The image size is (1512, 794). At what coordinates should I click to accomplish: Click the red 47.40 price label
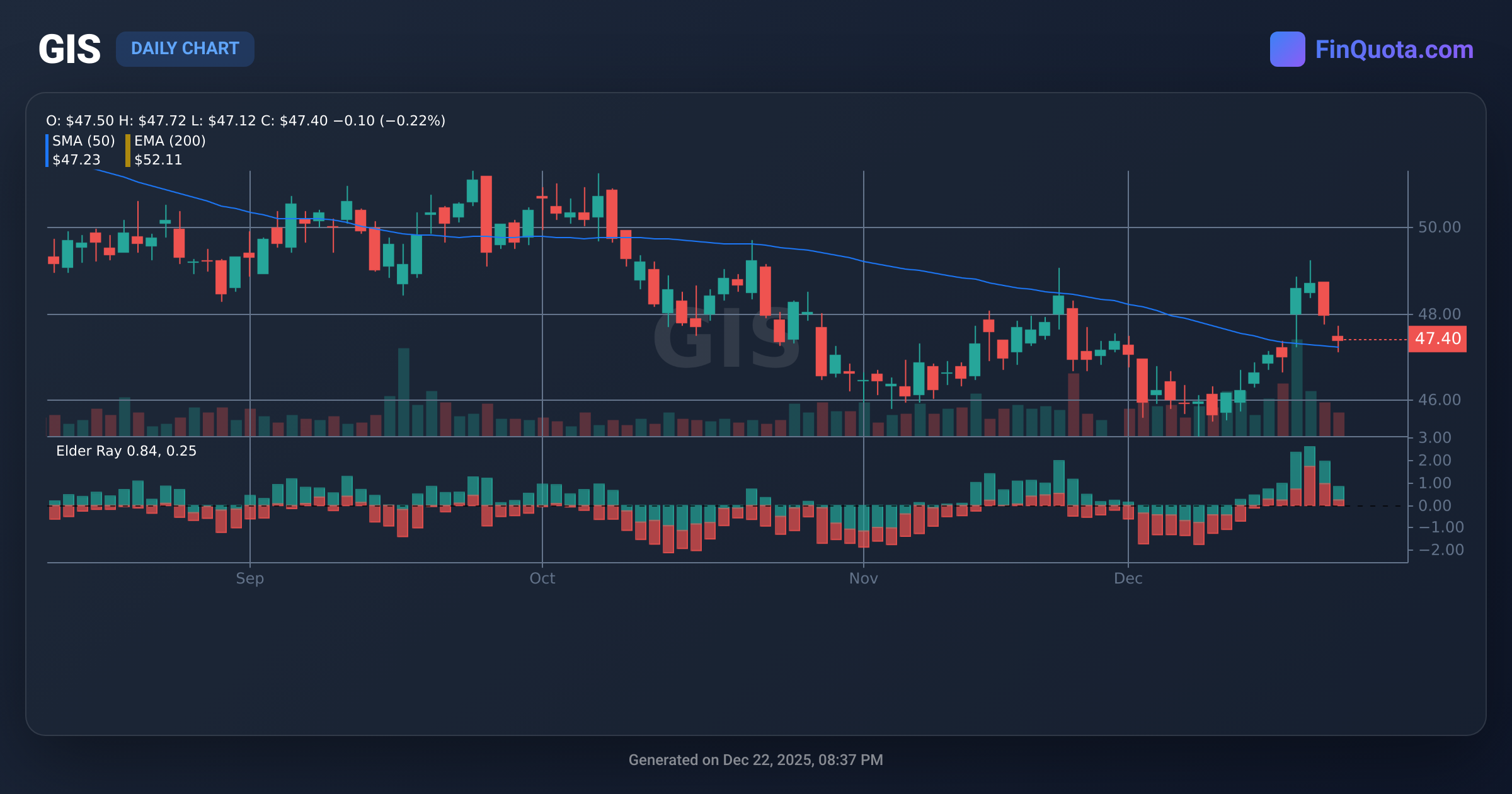(1438, 338)
